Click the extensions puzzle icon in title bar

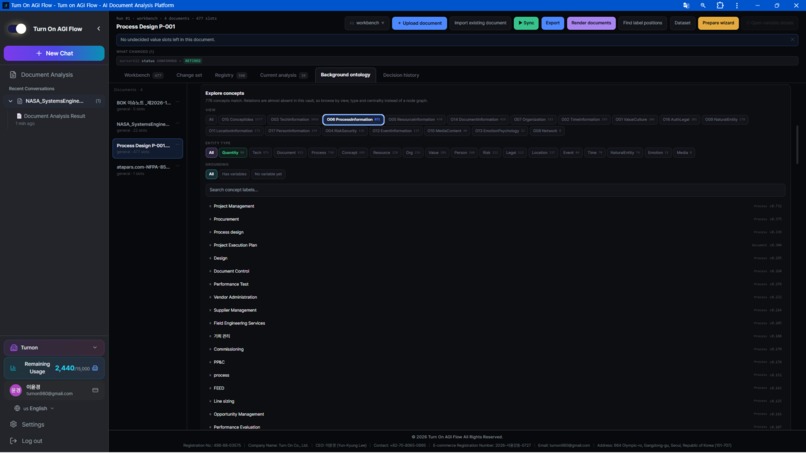tap(720, 5)
